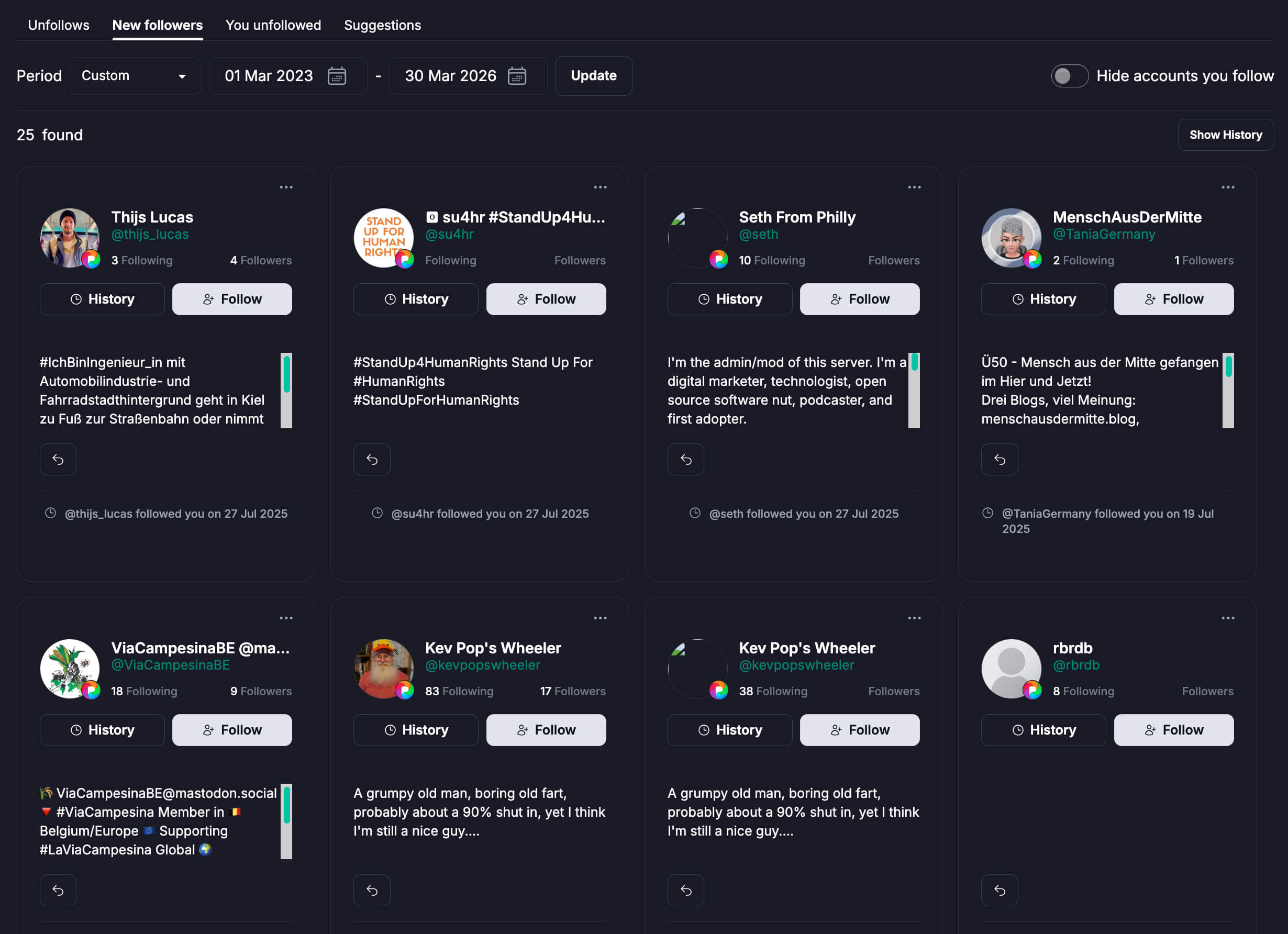
Task: Open three-dot options on Seth From Philly card
Action: (914, 187)
